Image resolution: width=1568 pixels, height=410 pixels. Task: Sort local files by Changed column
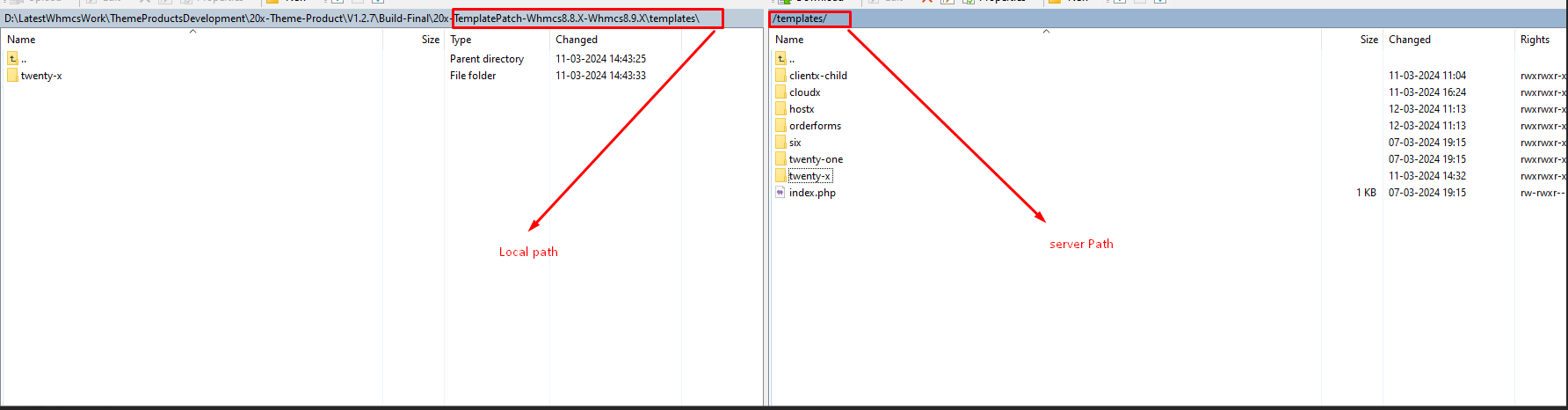point(577,40)
